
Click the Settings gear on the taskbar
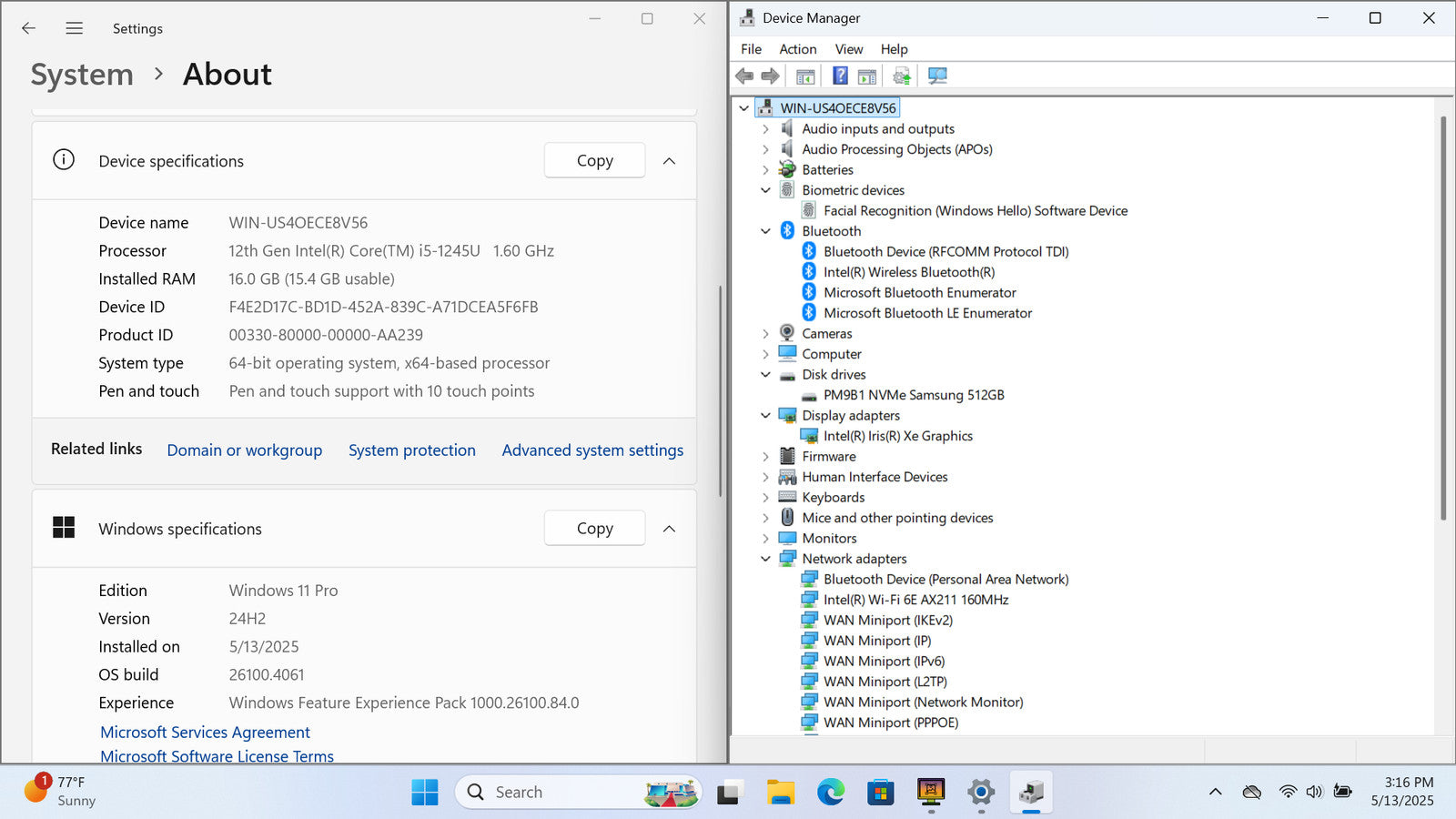pos(980,793)
